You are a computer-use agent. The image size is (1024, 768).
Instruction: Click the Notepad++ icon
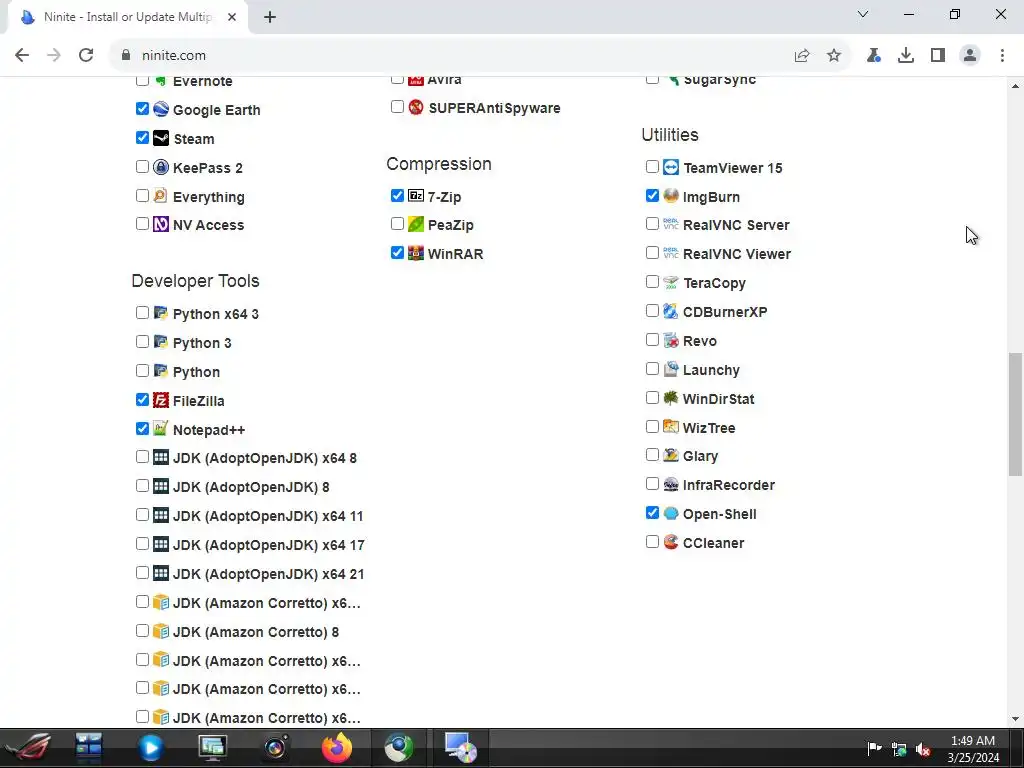(161, 429)
